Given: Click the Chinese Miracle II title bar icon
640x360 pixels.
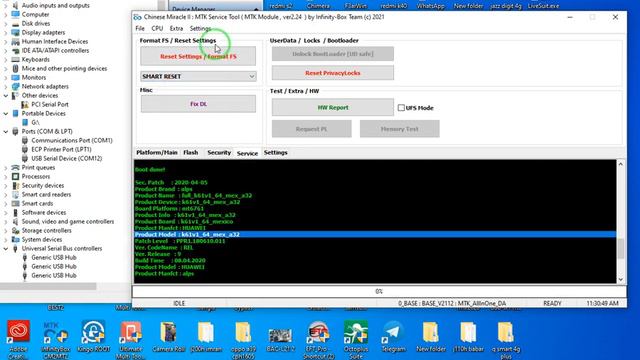Looking at the screenshot, I should pos(138,17).
